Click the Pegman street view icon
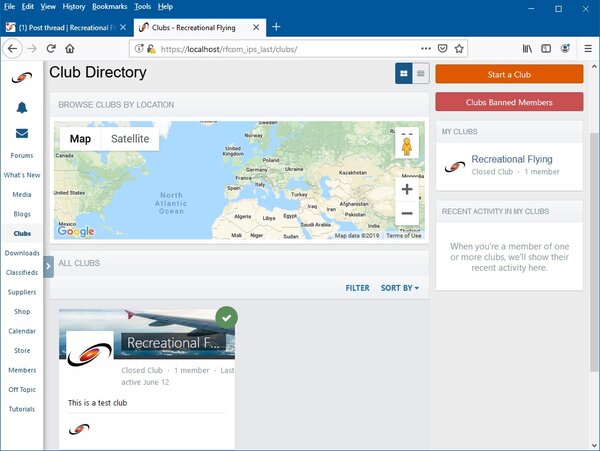The height and width of the screenshot is (451, 600). click(406, 146)
